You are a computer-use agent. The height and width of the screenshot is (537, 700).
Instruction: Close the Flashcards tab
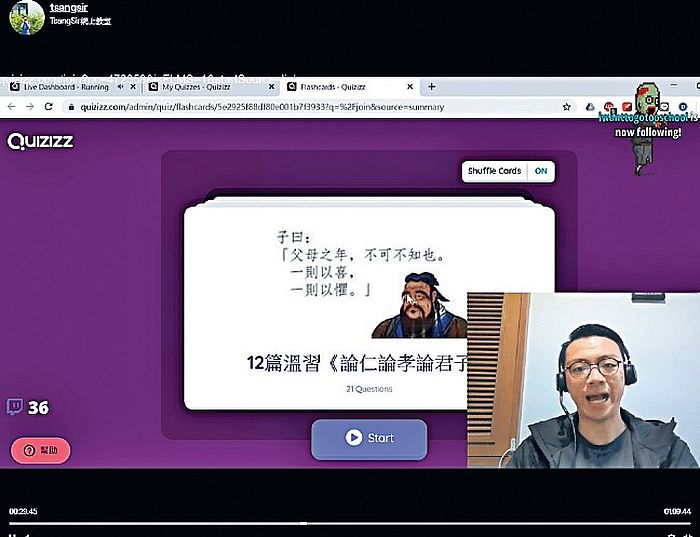pyautogui.click(x=410, y=87)
